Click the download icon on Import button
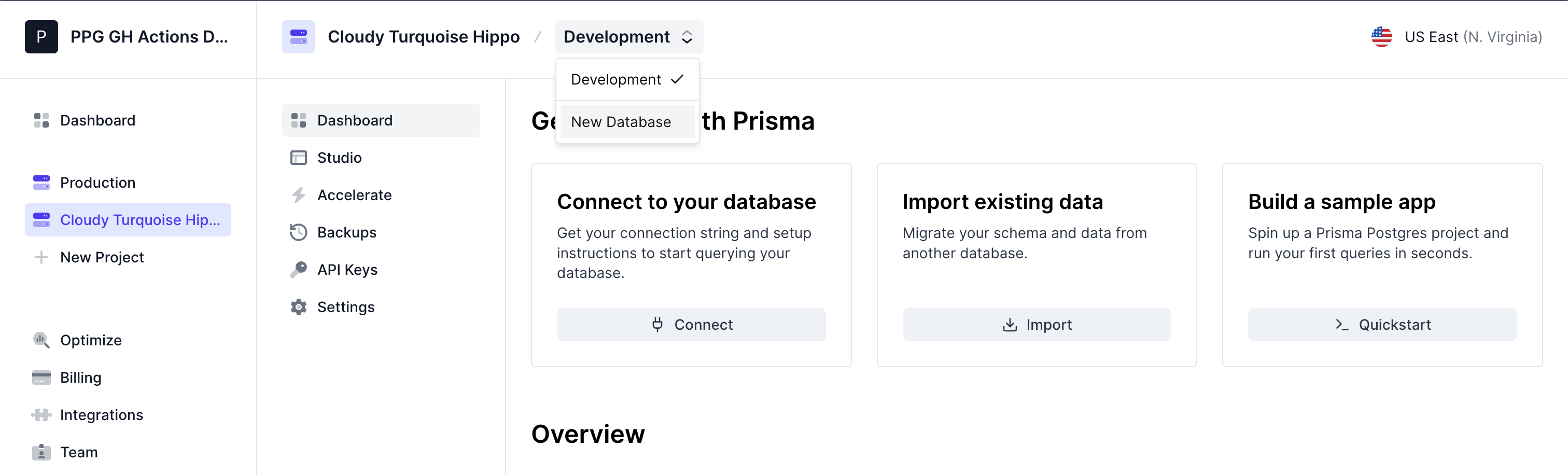 tap(1010, 325)
